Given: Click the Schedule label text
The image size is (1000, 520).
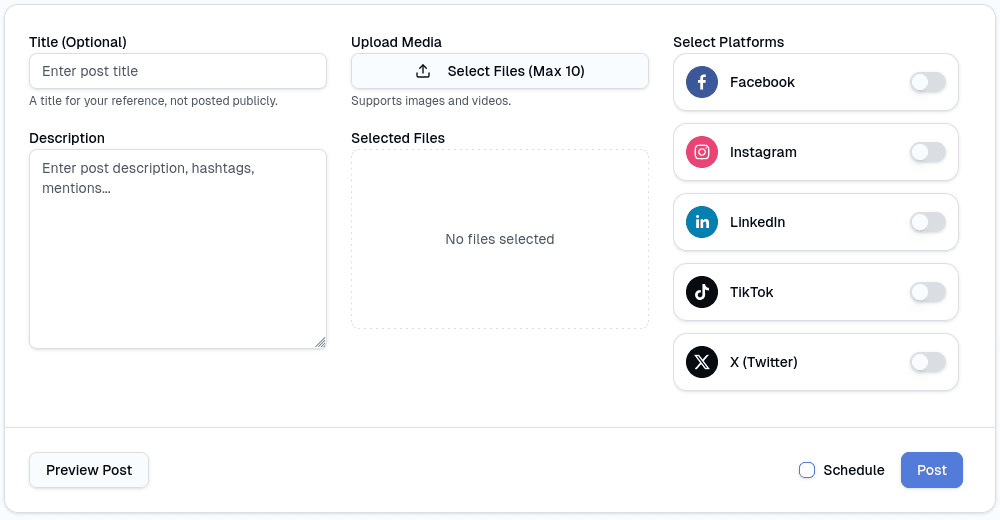Looking at the screenshot, I should click(x=853, y=470).
